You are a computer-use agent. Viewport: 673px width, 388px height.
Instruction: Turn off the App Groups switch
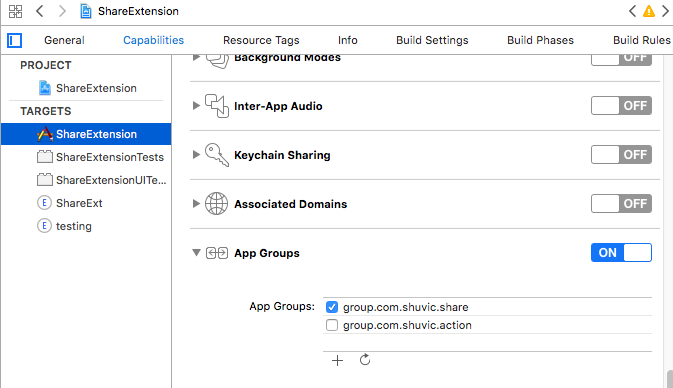[x=621, y=252]
